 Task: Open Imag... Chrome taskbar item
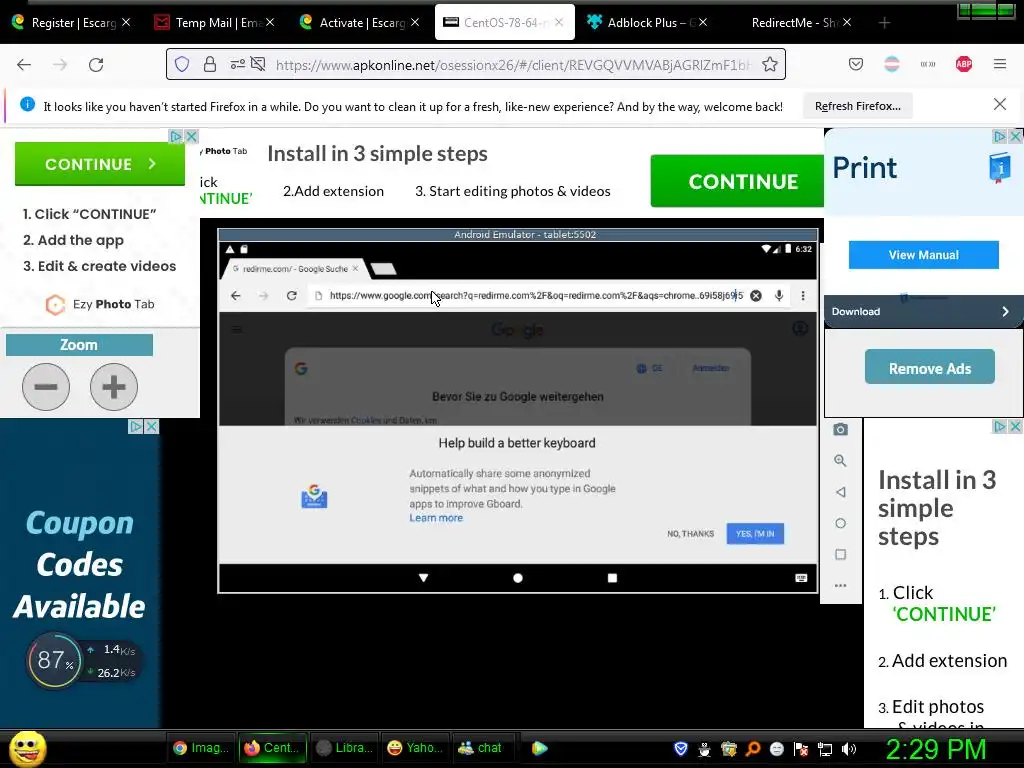(200, 748)
